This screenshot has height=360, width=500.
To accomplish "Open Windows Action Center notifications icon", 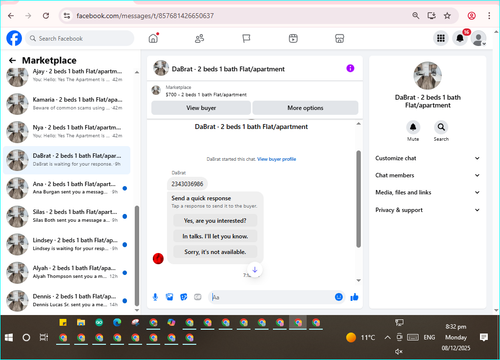I will click(484, 337).
